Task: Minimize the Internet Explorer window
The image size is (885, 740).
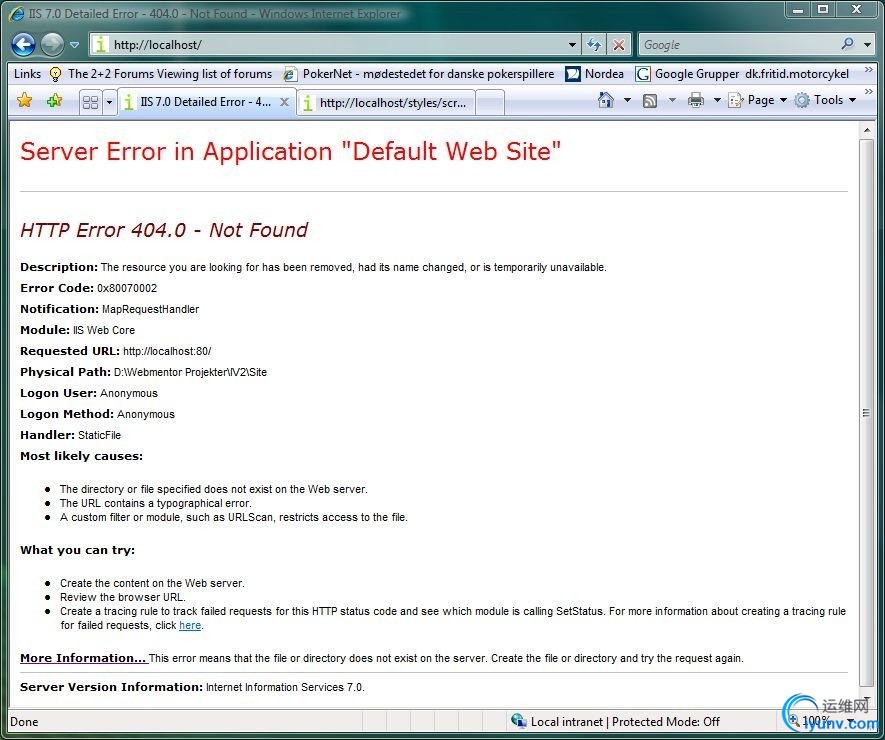Action: point(798,9)
